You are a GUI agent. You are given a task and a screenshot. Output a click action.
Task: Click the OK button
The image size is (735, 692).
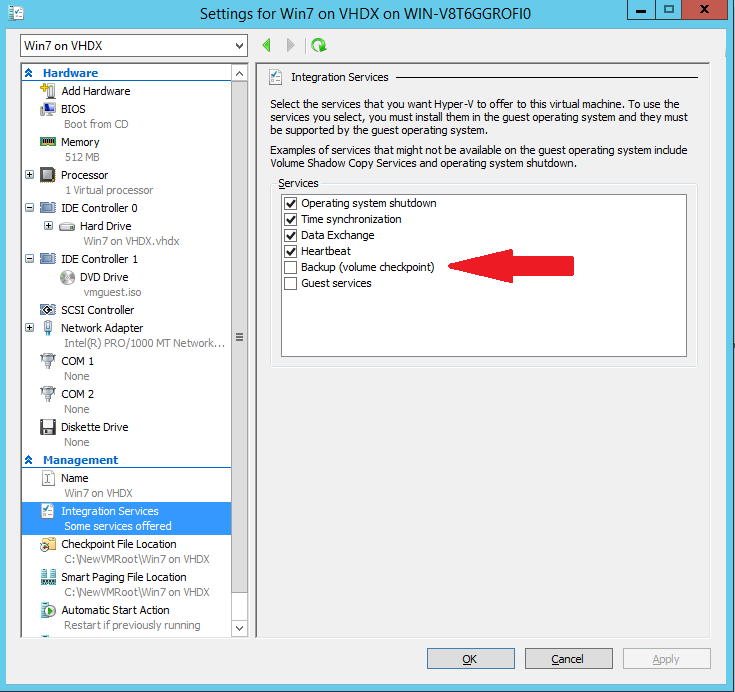471,659
